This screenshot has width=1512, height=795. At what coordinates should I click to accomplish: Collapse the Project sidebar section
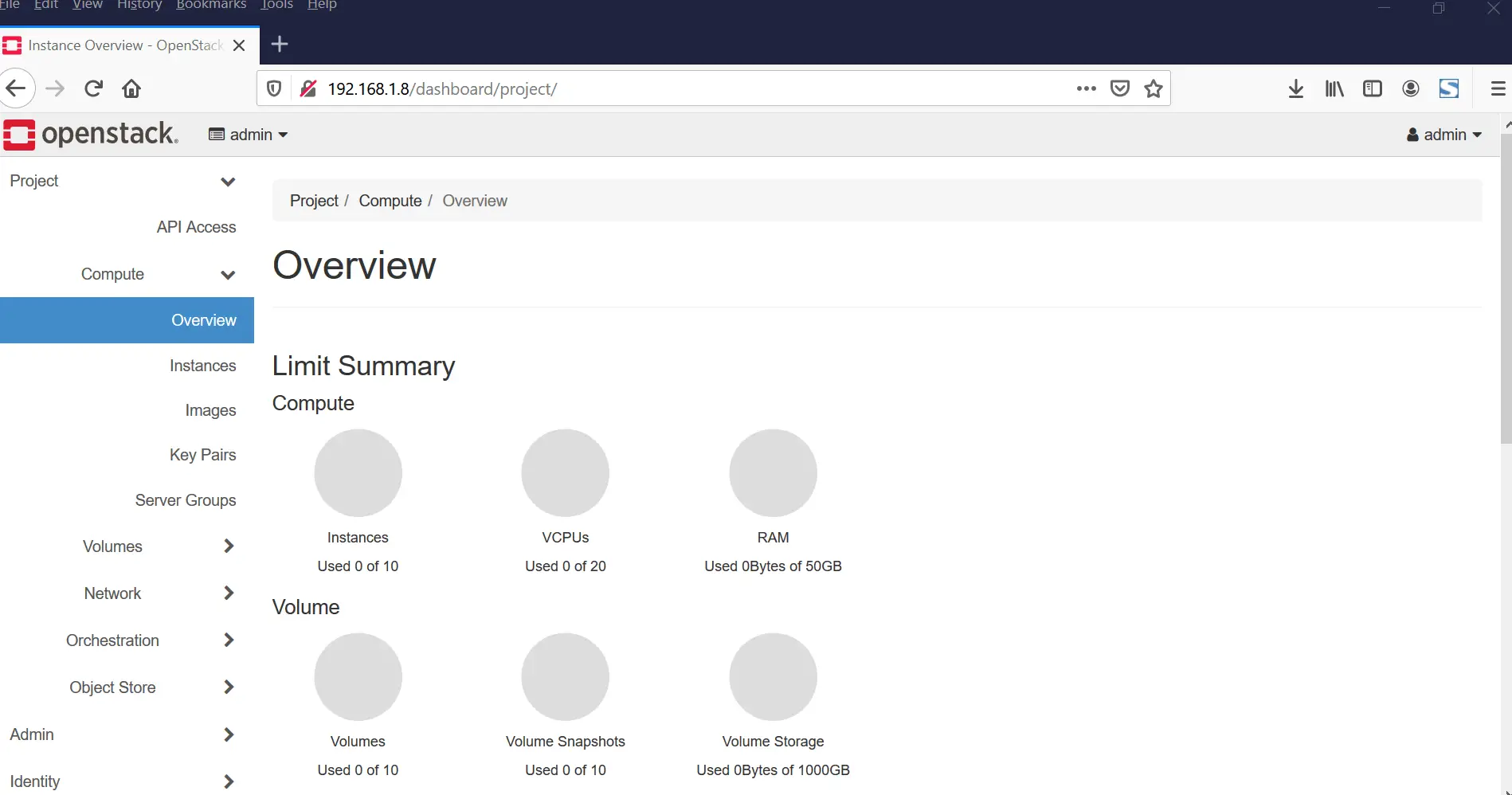127,181
